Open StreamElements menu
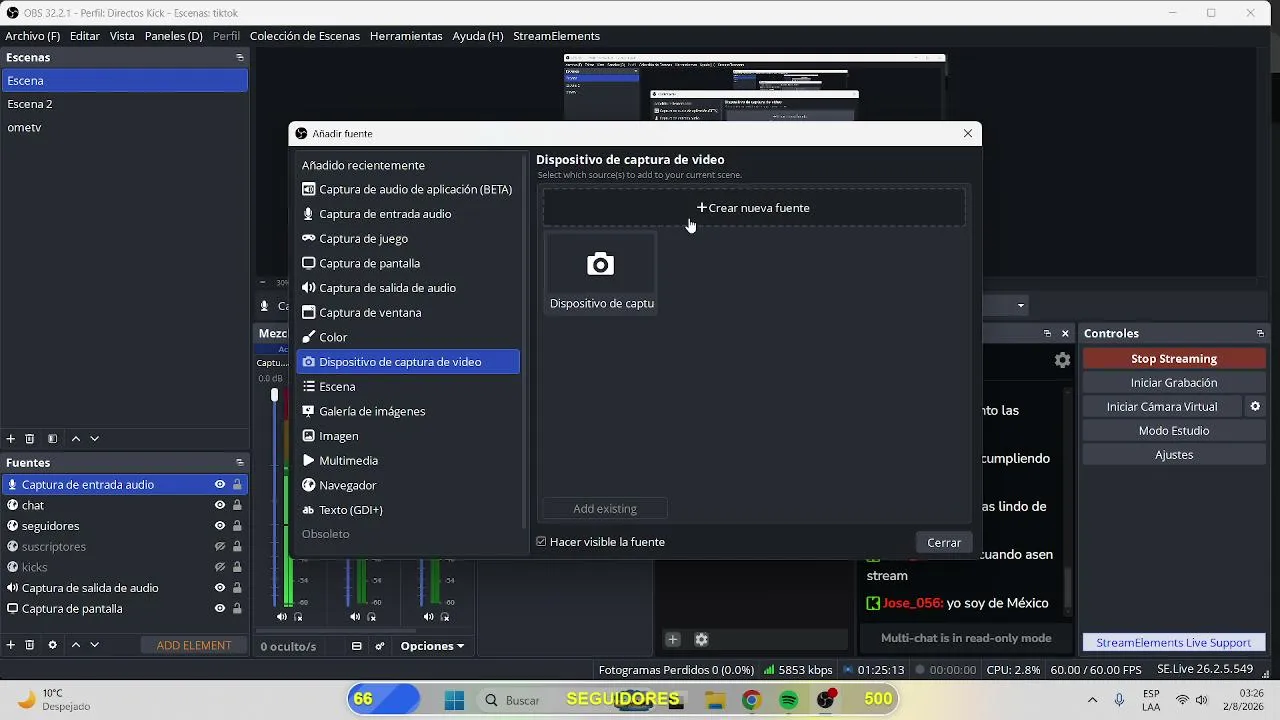 point(556,36)
